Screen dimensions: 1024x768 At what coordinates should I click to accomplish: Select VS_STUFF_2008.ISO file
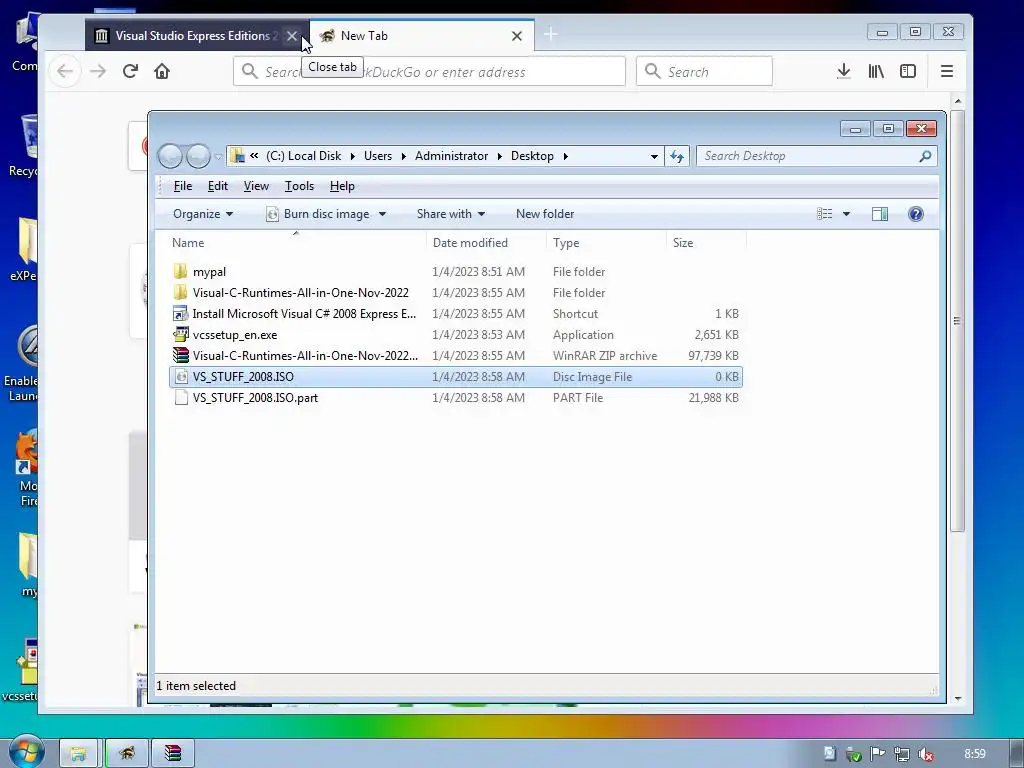click(x=455, y=377)
